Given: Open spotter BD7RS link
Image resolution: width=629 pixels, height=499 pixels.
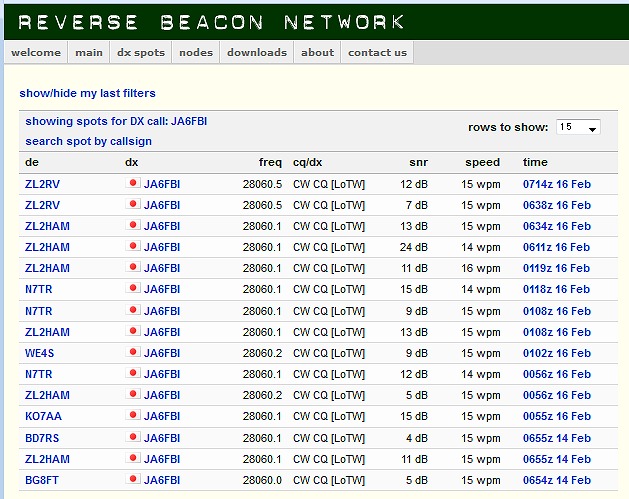Looking at the screenshot, I should pos(42,438).
